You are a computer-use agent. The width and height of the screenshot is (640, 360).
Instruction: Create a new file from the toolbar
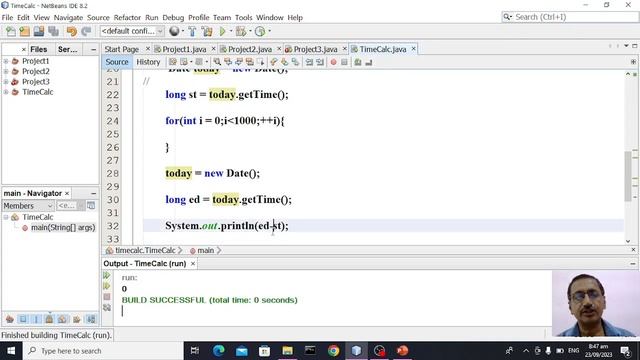11,31
